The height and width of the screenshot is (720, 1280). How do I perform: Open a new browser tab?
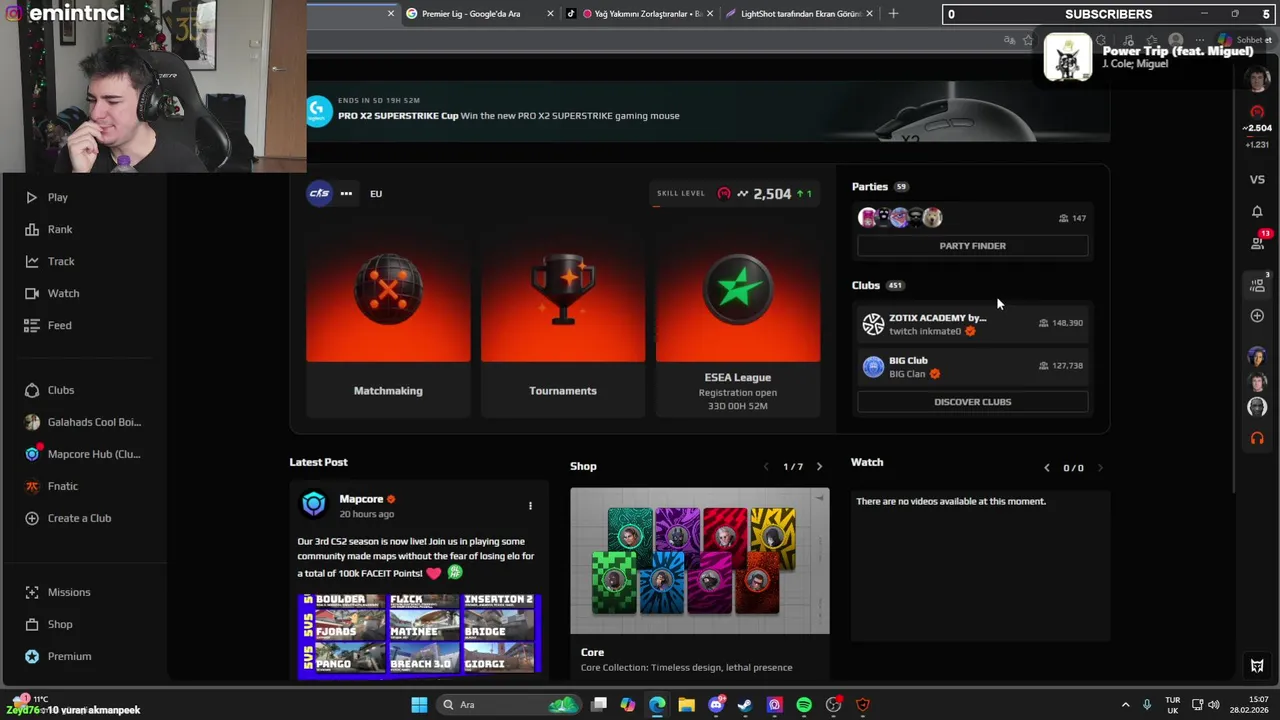coord(893,14)
